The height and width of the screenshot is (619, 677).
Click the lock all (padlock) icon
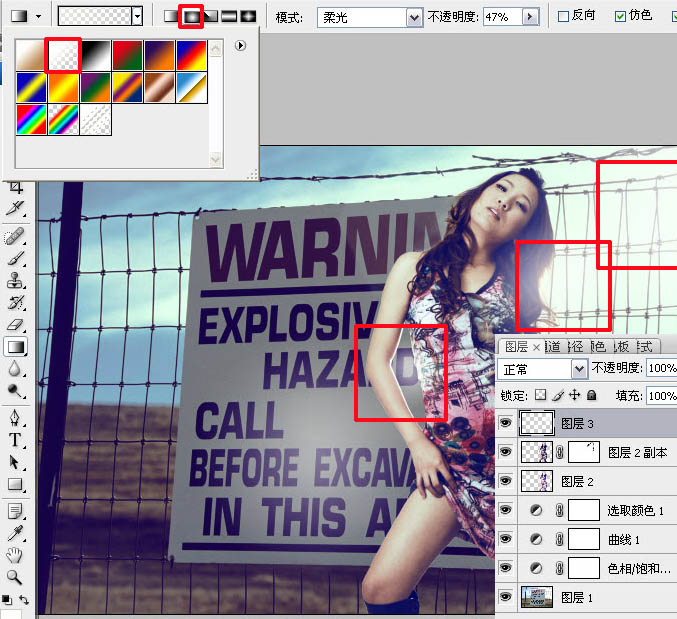pos(592,396)
